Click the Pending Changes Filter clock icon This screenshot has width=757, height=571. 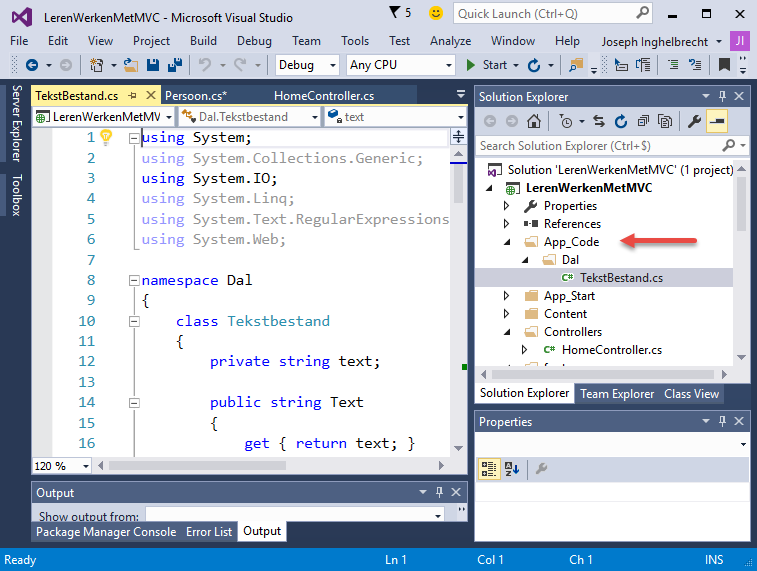pyautogui.click(x=566, y=121)
